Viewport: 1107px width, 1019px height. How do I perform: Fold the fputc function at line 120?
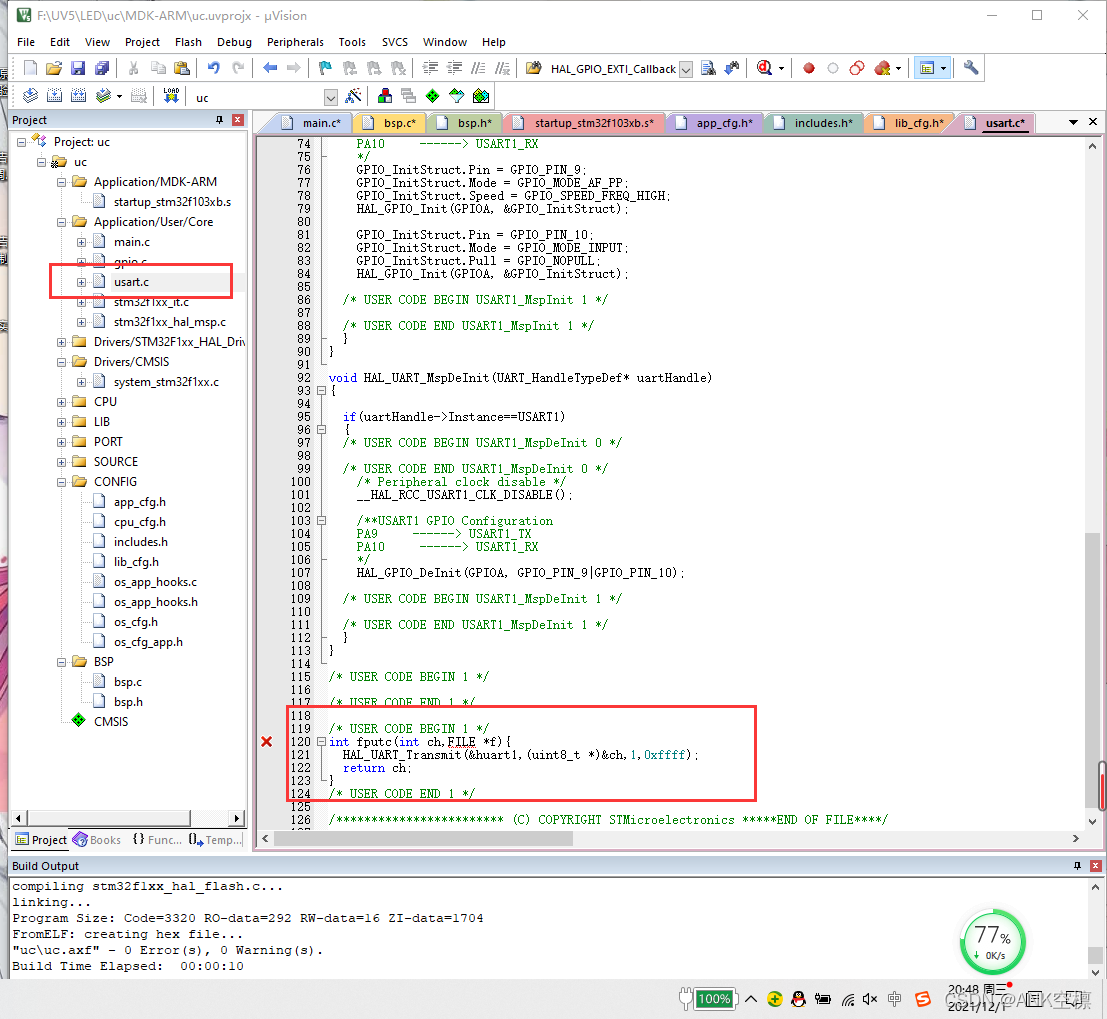coord(321,741)
